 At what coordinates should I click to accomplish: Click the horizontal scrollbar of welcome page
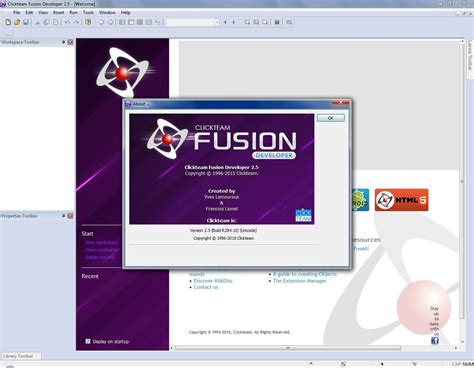click(x=288, y=348)
